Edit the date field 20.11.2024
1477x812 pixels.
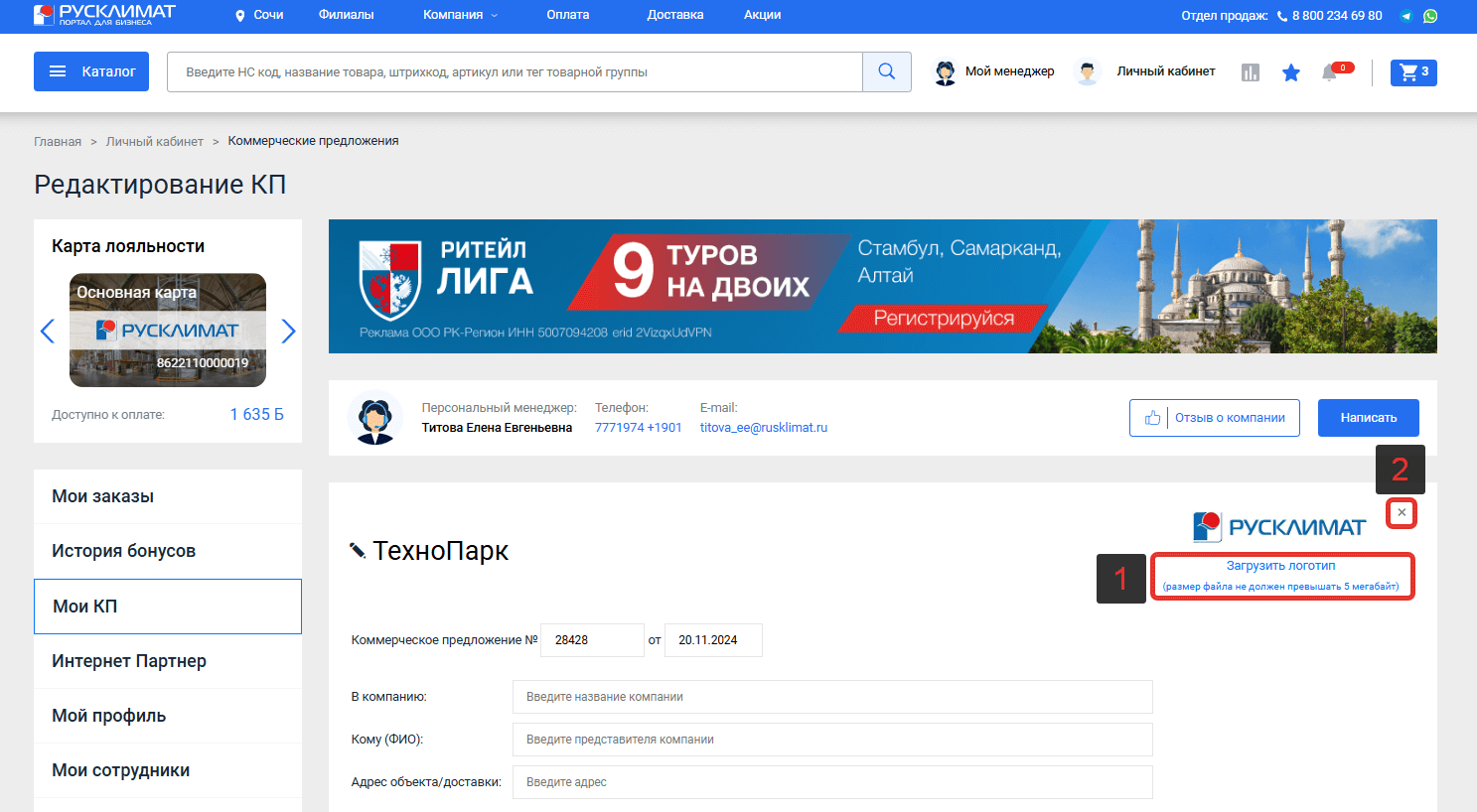tap(713, 640)
